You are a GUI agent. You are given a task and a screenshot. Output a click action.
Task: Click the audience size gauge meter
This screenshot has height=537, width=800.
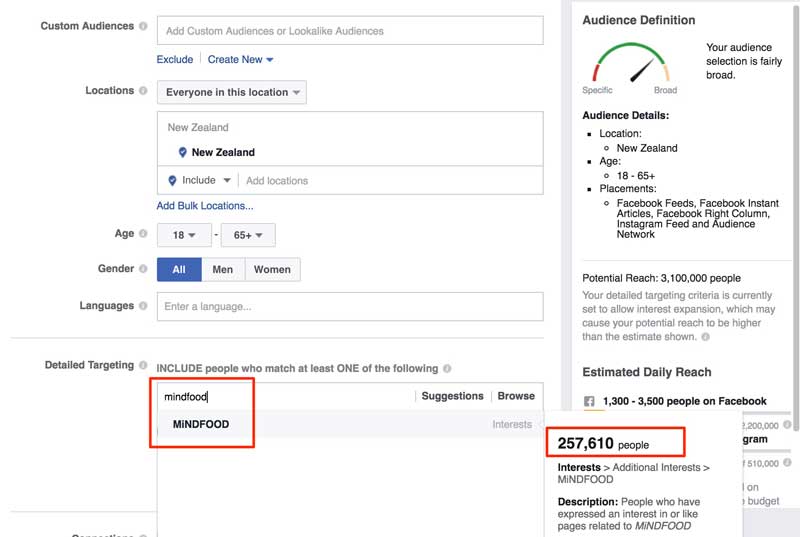point(631,63)
